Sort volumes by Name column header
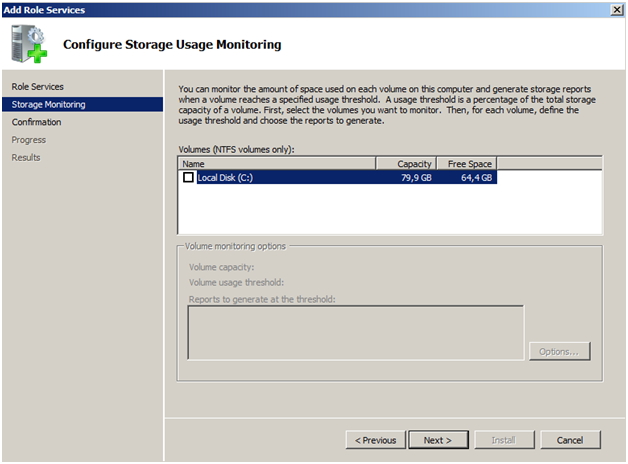Screen dimensions: 628x464 [x=276, y=163]
